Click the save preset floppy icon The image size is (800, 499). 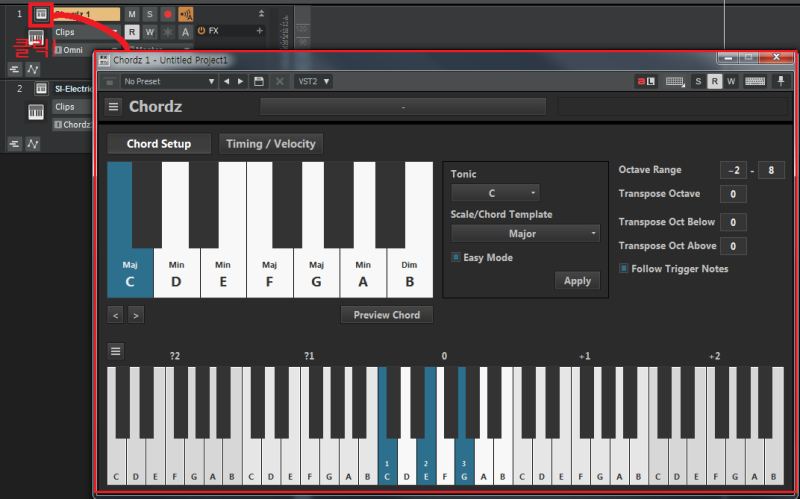[259, 81]
